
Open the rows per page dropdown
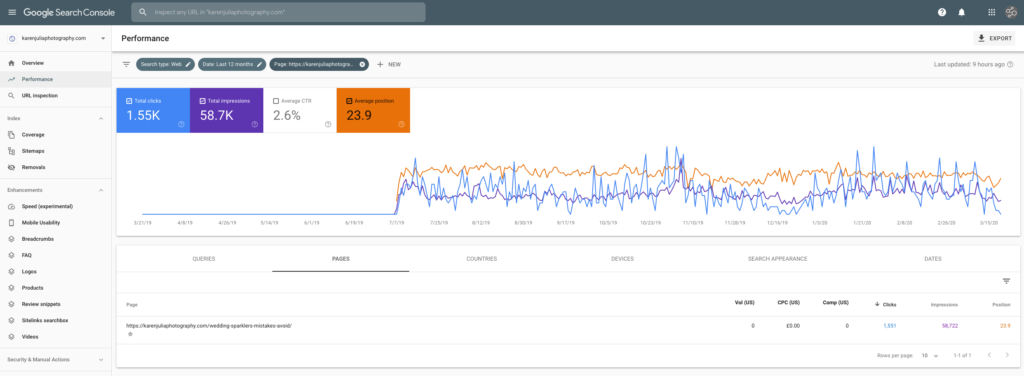point(930,356)
